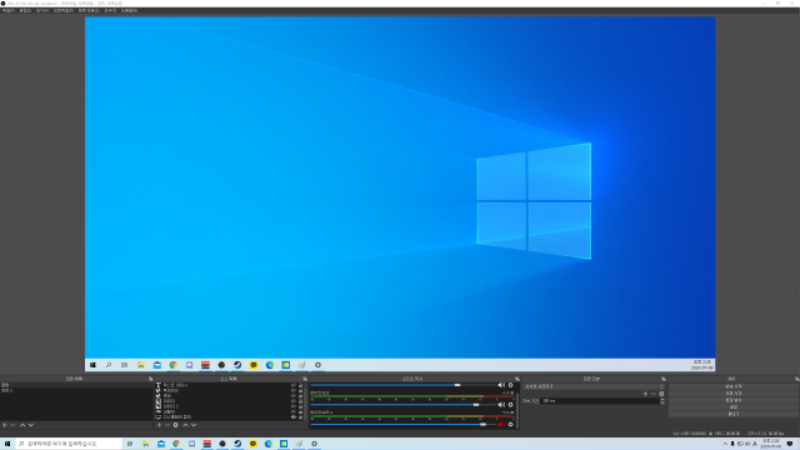Open settings gear of the top mixer channel
800x450 pixels.
510,385
